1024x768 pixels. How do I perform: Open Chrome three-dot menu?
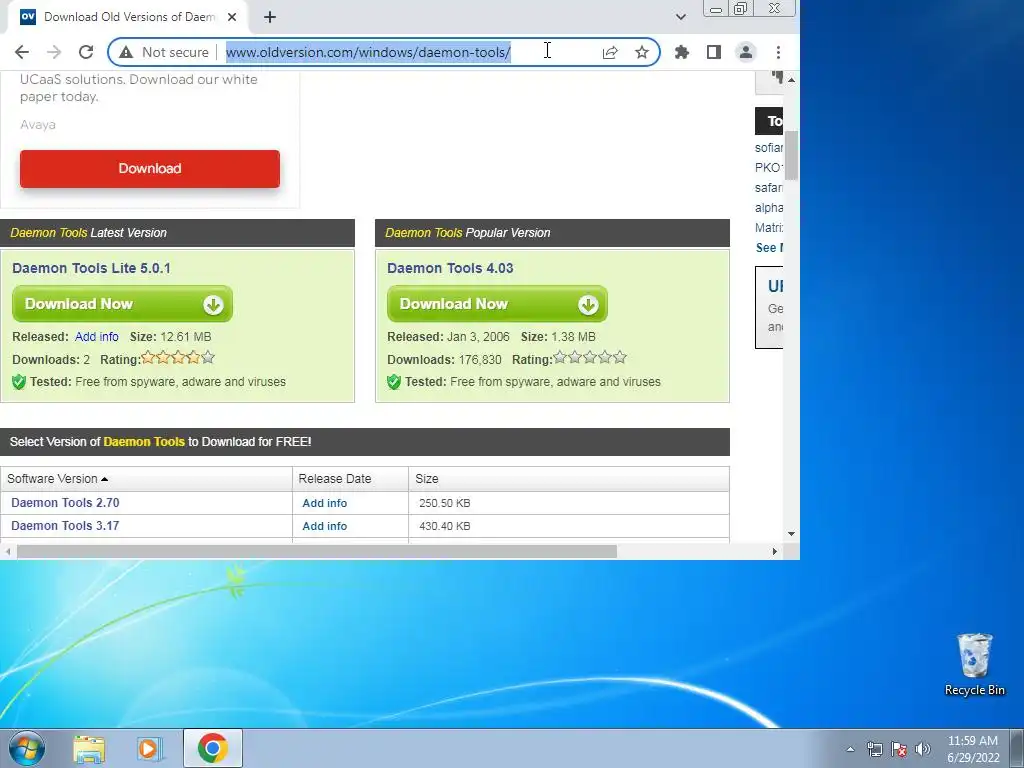778,52
